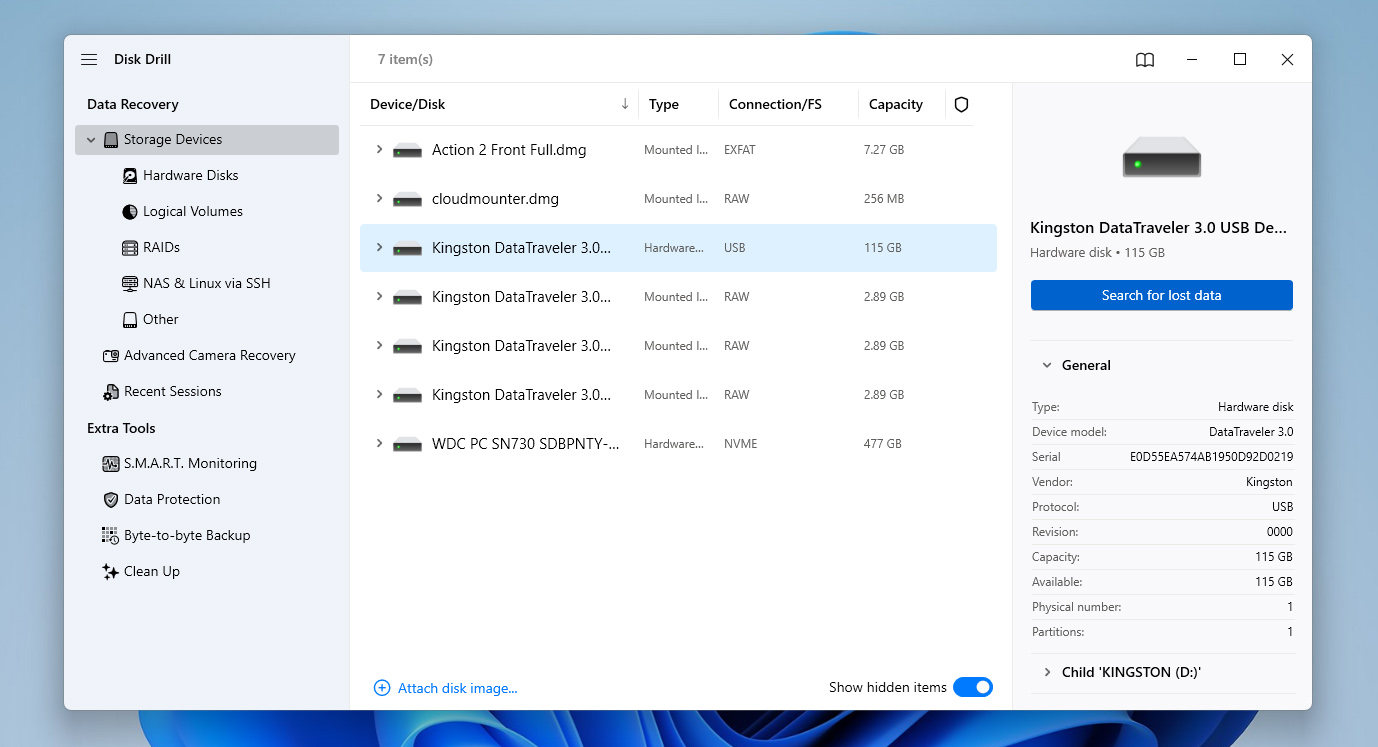Disable Show hidden items toggle

(x=972, y=687)
